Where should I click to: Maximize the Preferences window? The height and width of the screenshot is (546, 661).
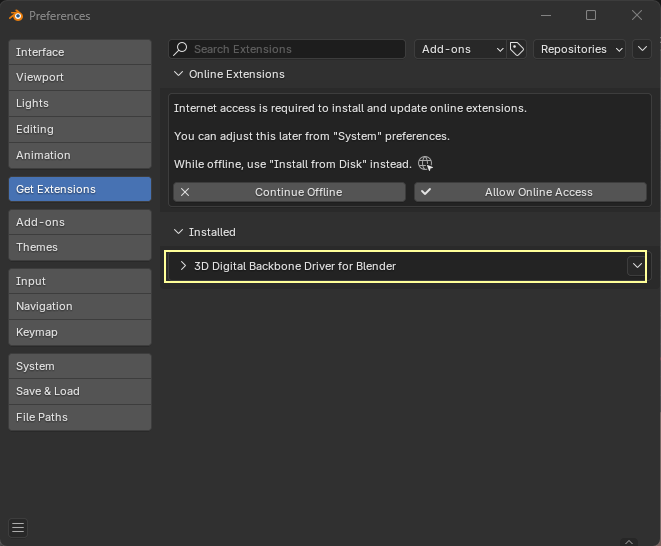click(x=591, y=16)
